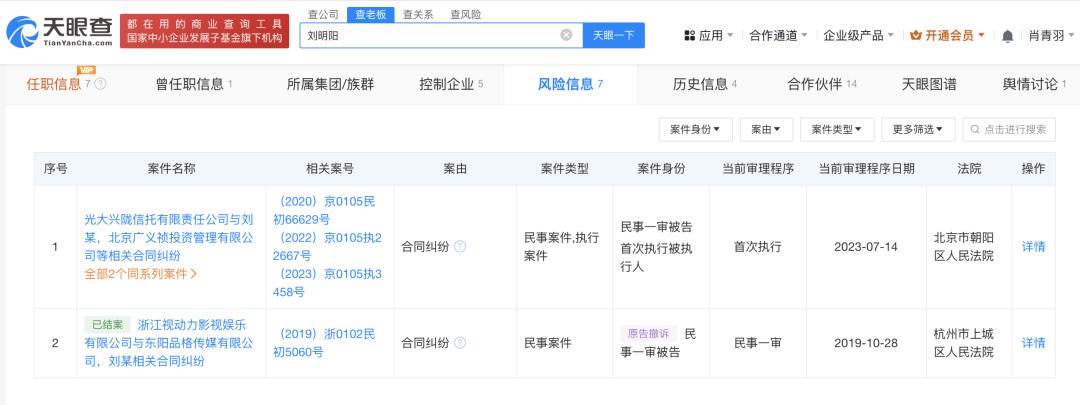Image resolution: width=1080 pixels, height=405 pixels.
Task: Open 详情 for the 光大兴陇信托 case
Action: [1033, 247]
